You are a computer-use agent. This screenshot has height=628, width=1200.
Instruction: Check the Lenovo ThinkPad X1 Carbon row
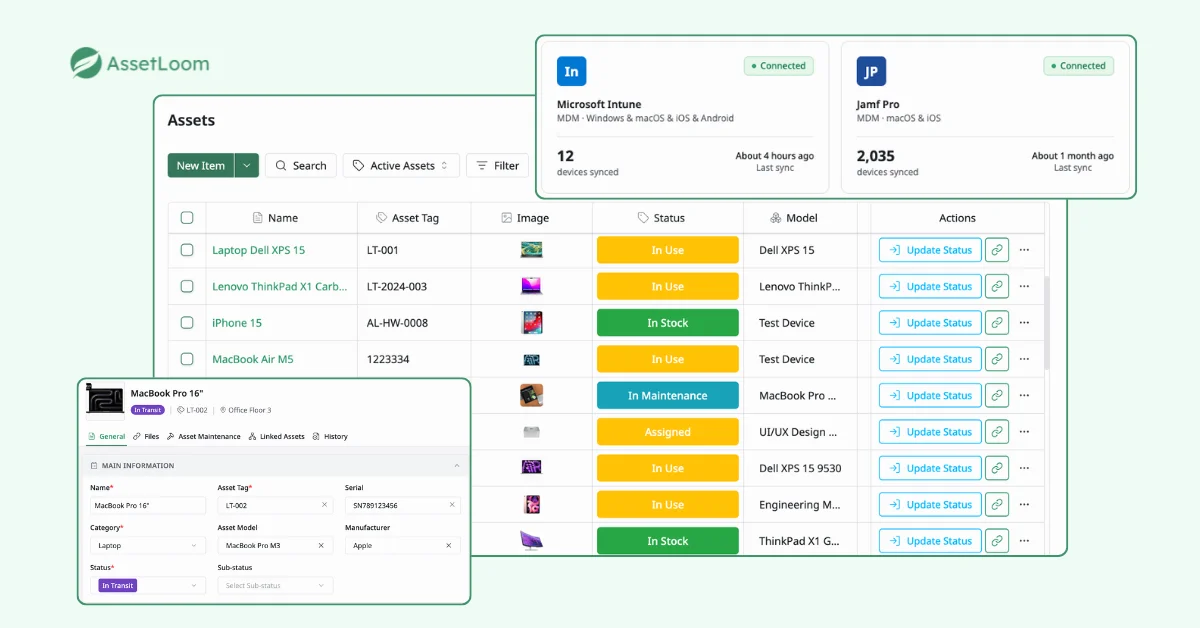tap(187, 286)
